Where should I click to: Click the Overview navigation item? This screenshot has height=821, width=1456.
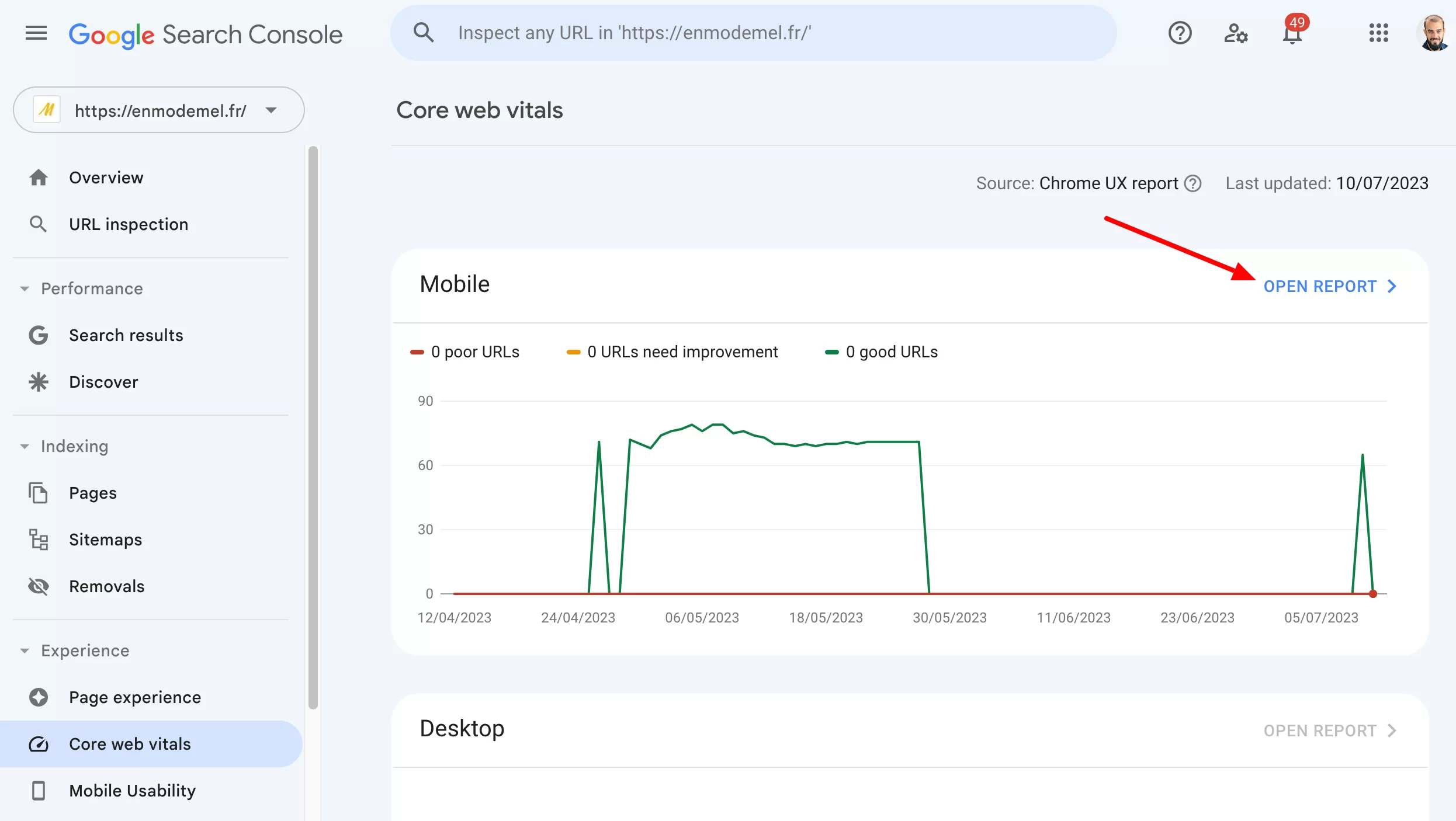tap(106, 177)
